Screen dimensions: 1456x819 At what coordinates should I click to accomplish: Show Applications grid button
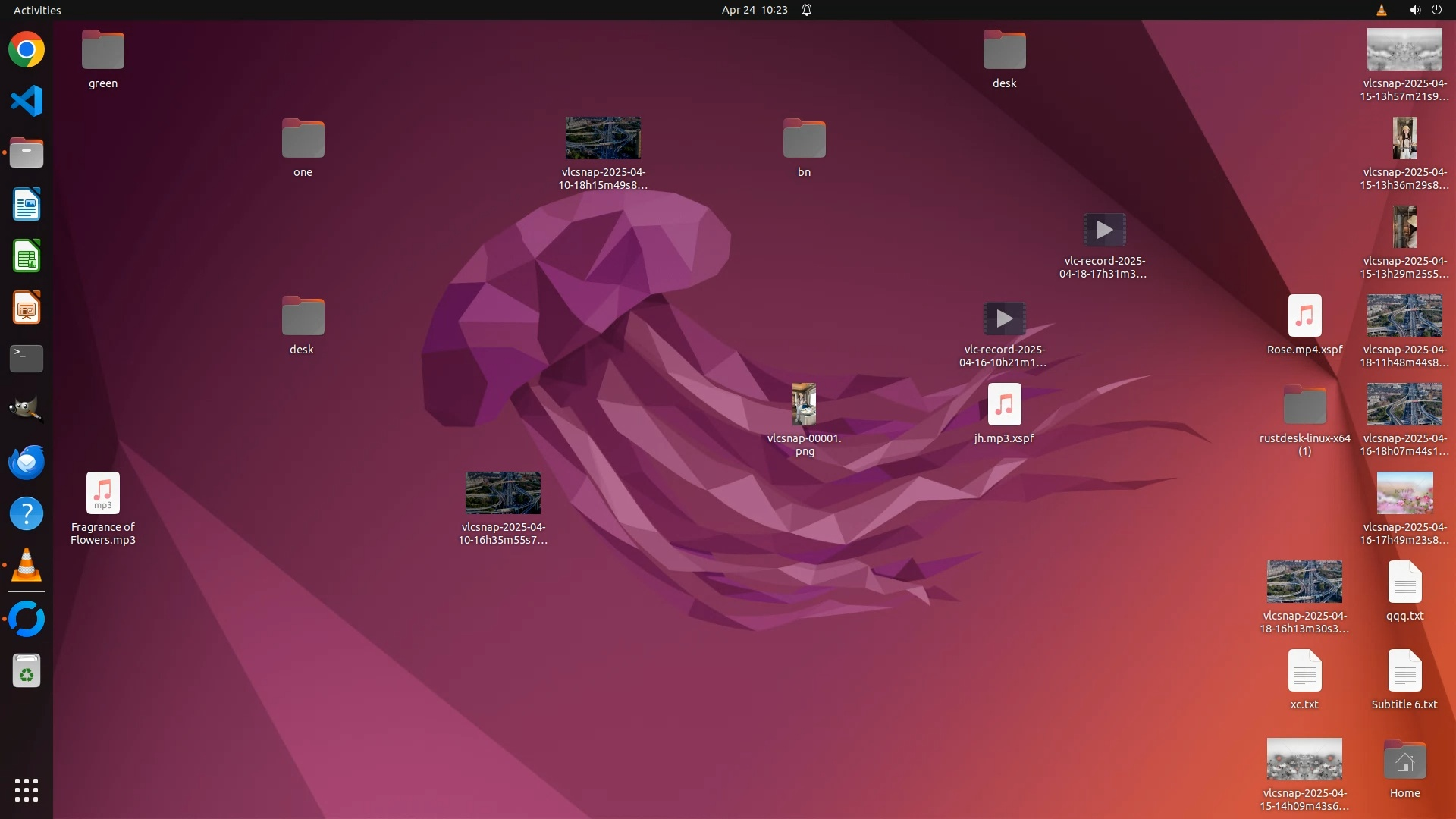click(27, 790)
